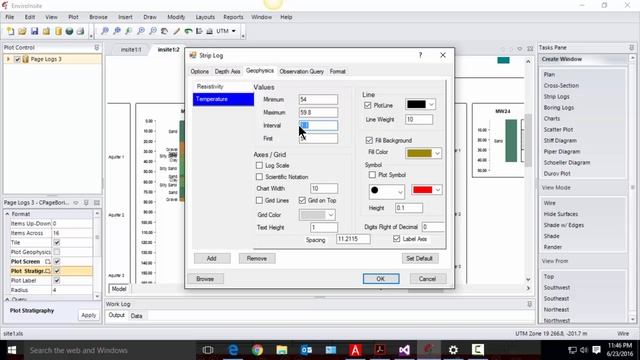Click the Remove button
Viewport: 640px width, 360px height.
click(x=257, y=258)
